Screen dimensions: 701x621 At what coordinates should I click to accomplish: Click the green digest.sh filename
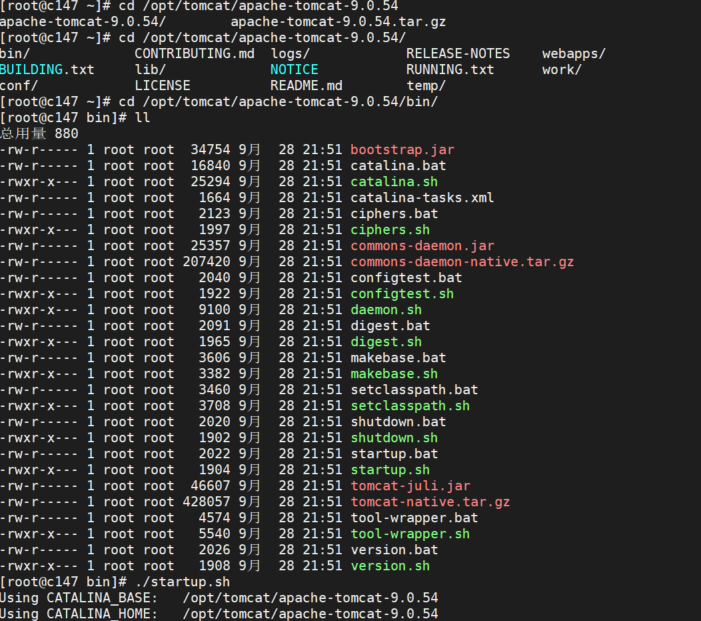point(386,342)
